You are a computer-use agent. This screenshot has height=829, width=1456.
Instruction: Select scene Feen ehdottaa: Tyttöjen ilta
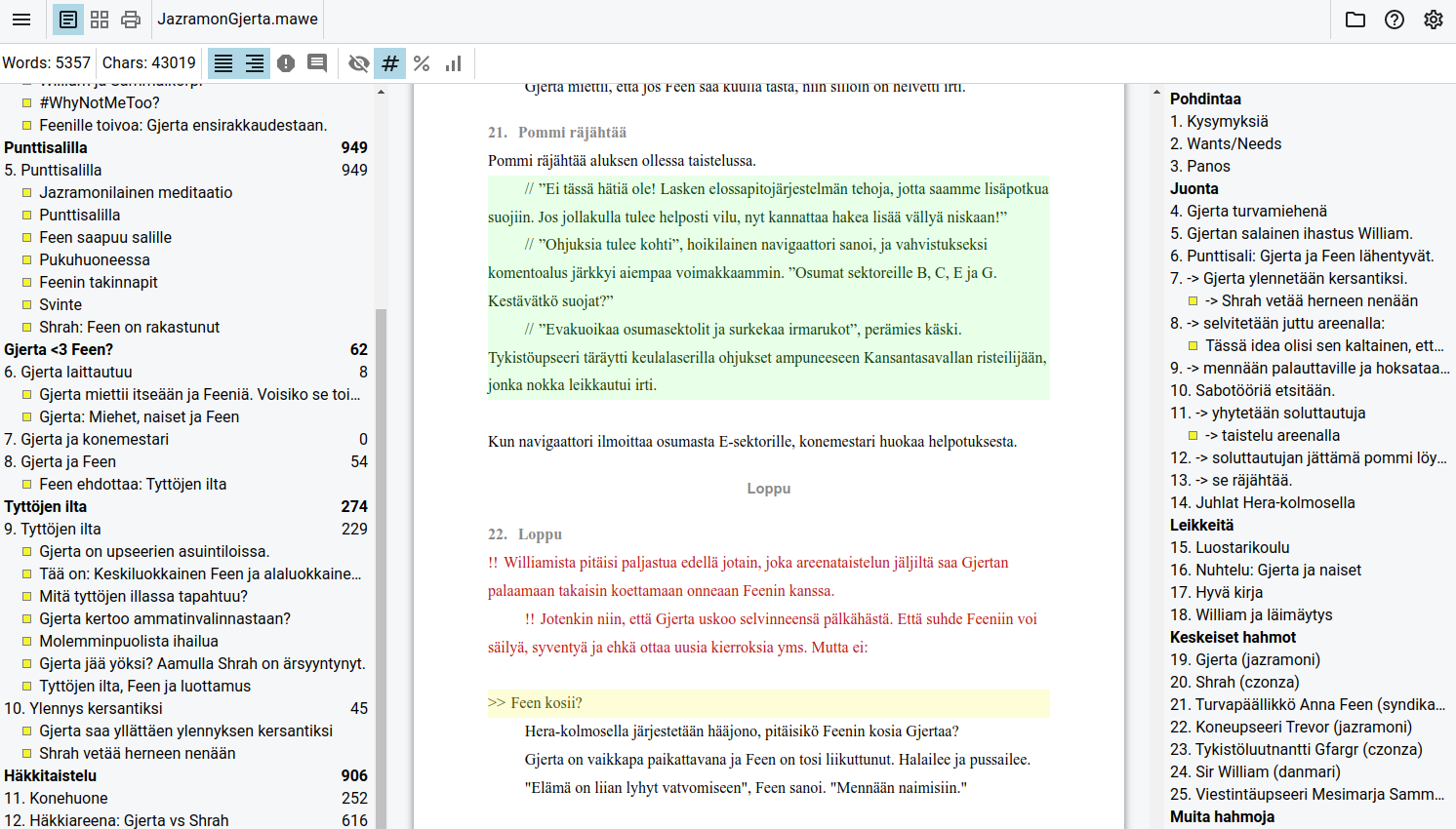133,484
